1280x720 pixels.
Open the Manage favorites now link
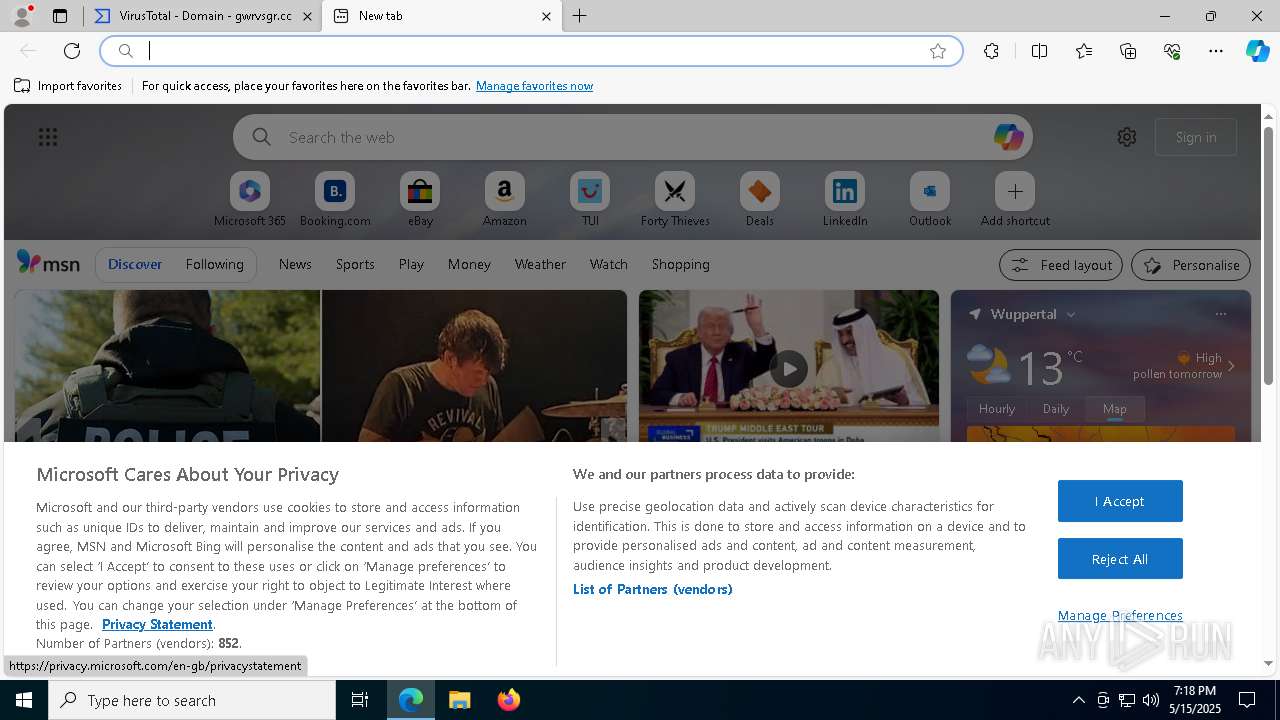(x=534, y=86)
